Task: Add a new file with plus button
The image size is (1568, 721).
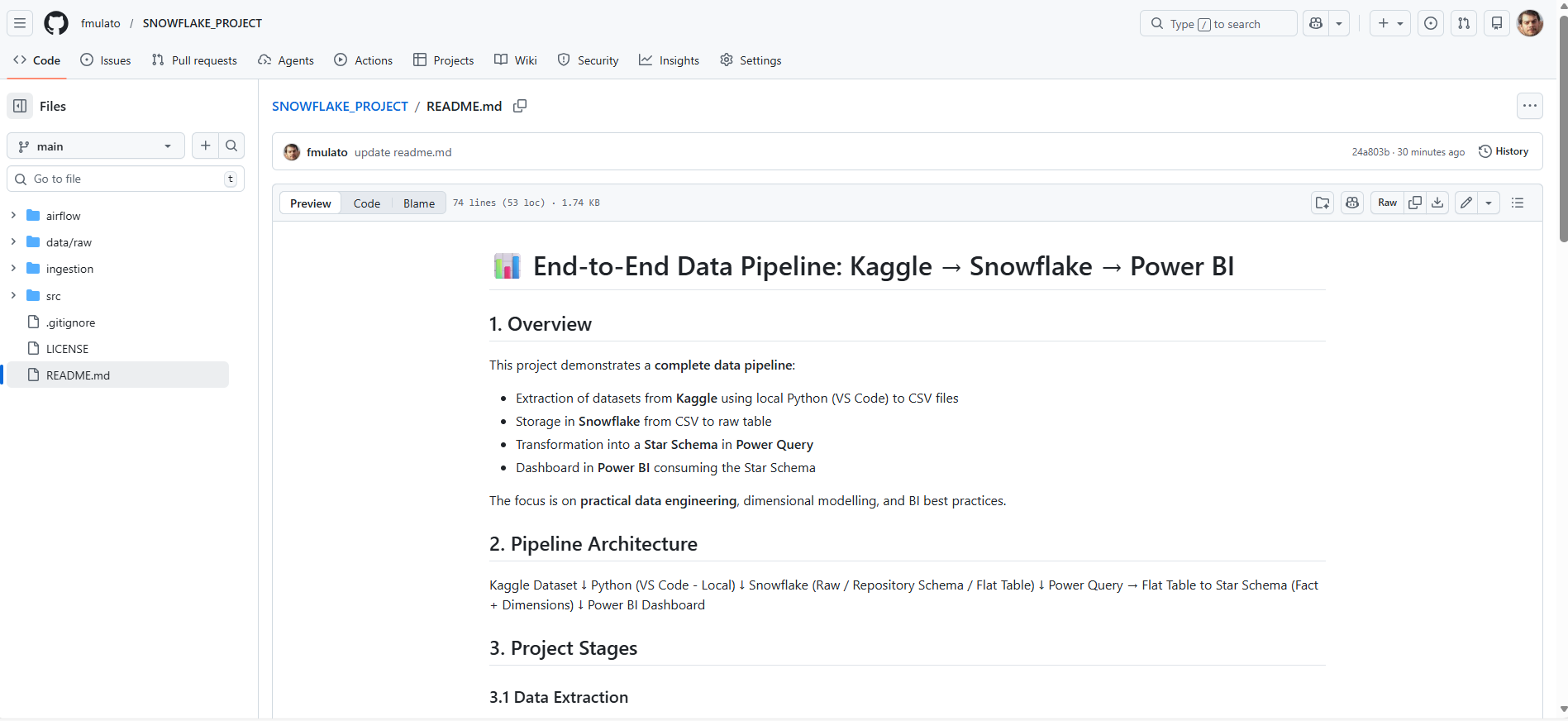Action: click(206, 146)
